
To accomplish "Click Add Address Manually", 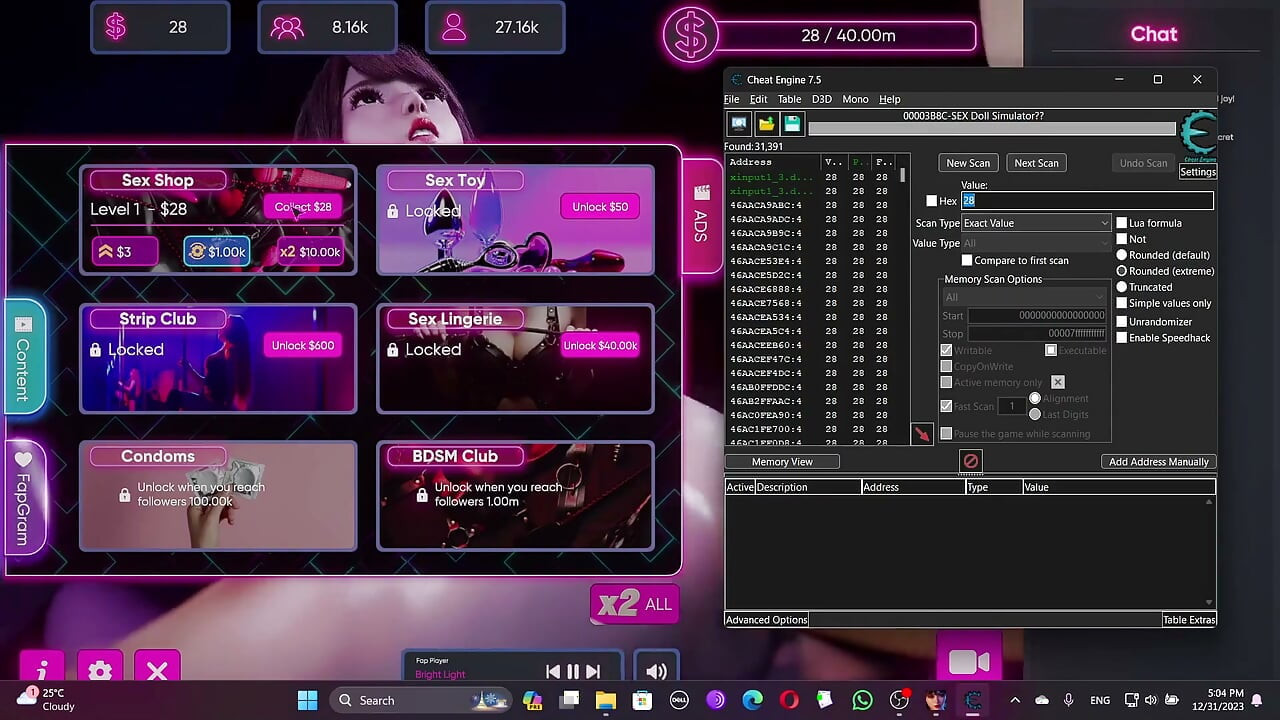I will click(1159, 462).
